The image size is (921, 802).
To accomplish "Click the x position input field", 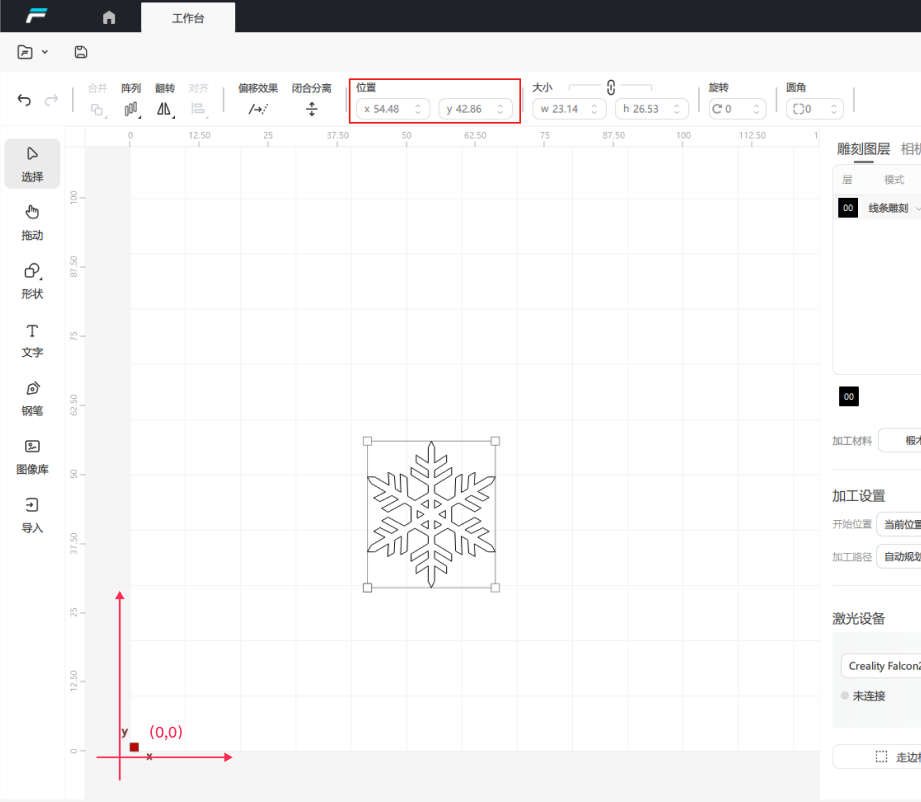I will 392,108.
